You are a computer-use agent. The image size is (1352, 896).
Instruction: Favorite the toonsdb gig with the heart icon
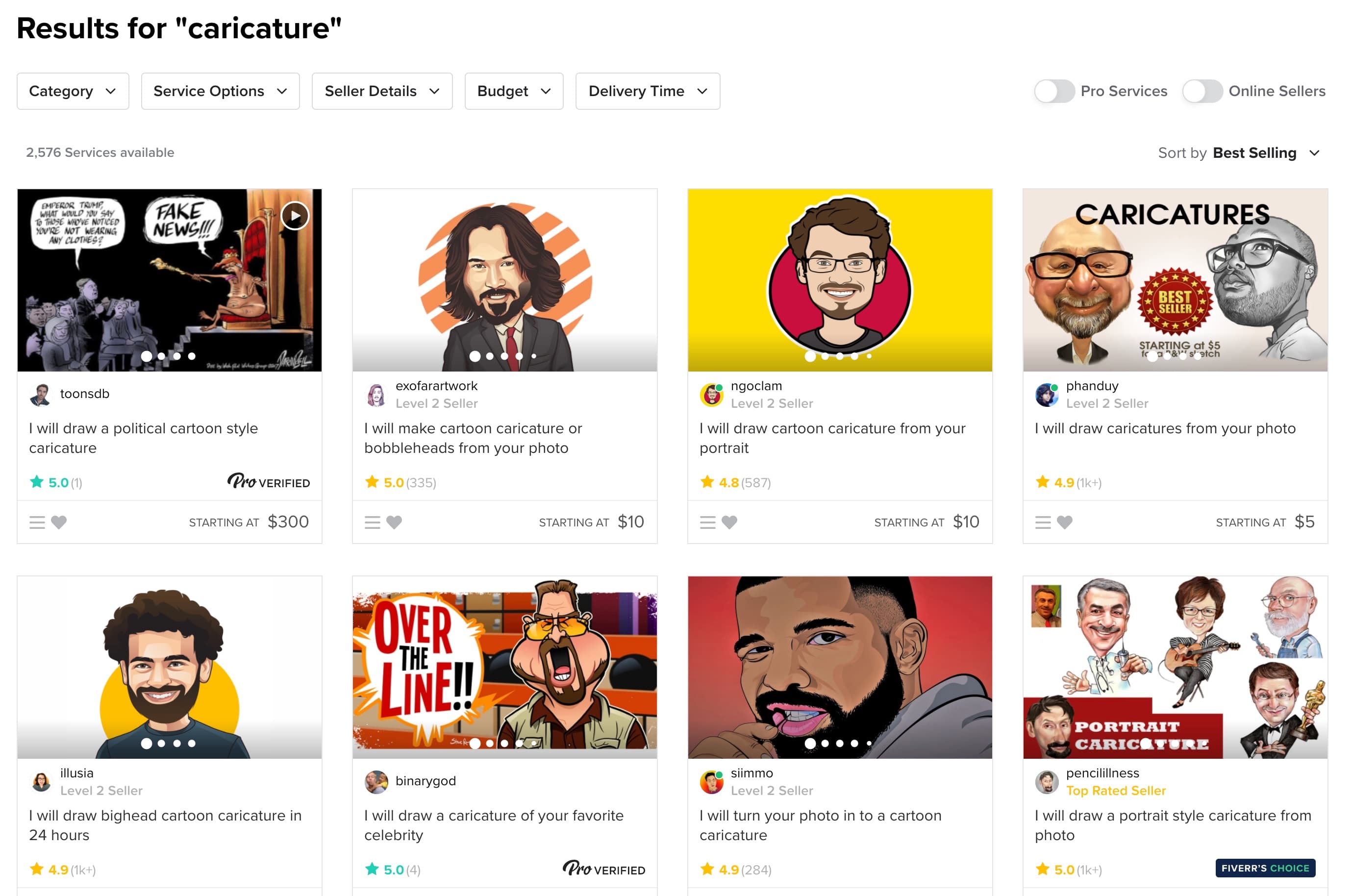click(59, 522)
